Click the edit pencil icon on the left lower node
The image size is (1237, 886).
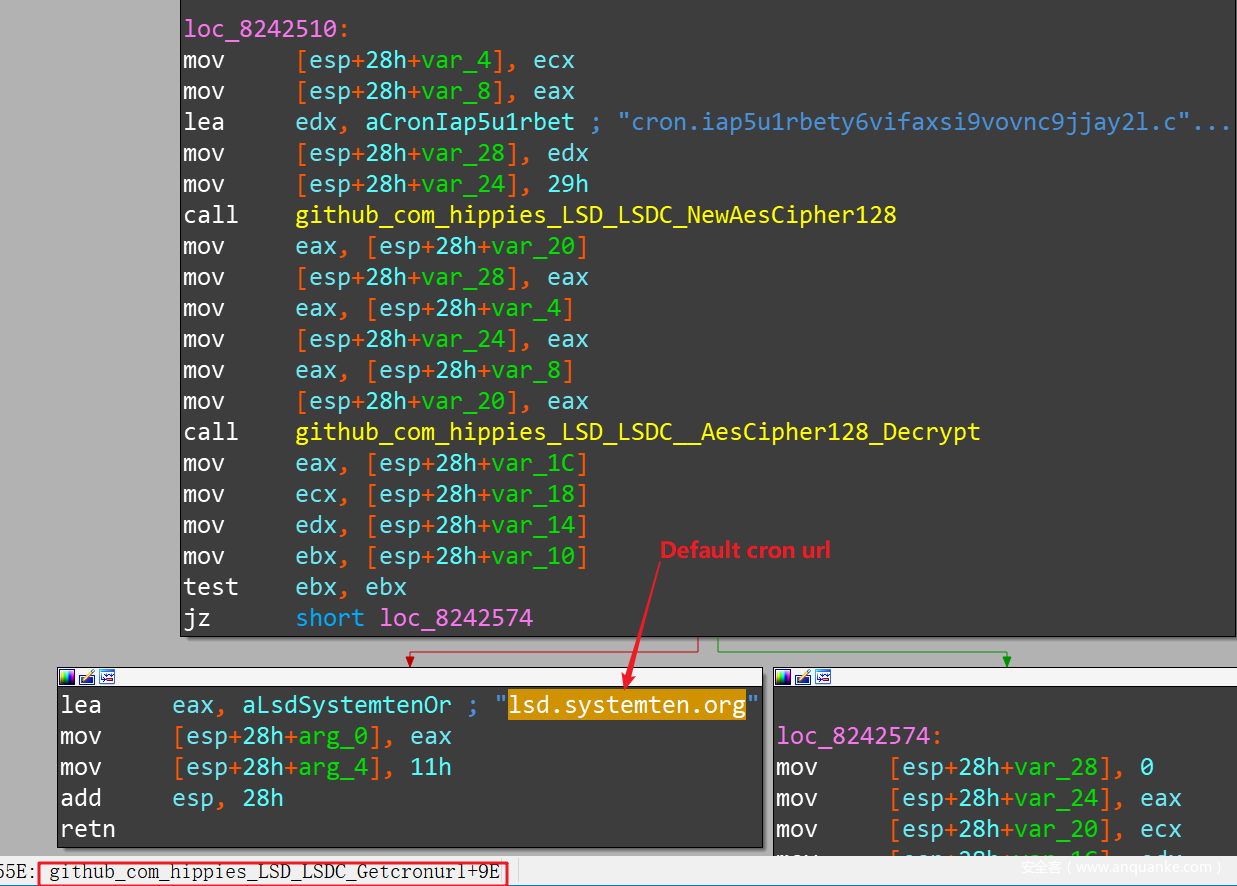(87, 677)
